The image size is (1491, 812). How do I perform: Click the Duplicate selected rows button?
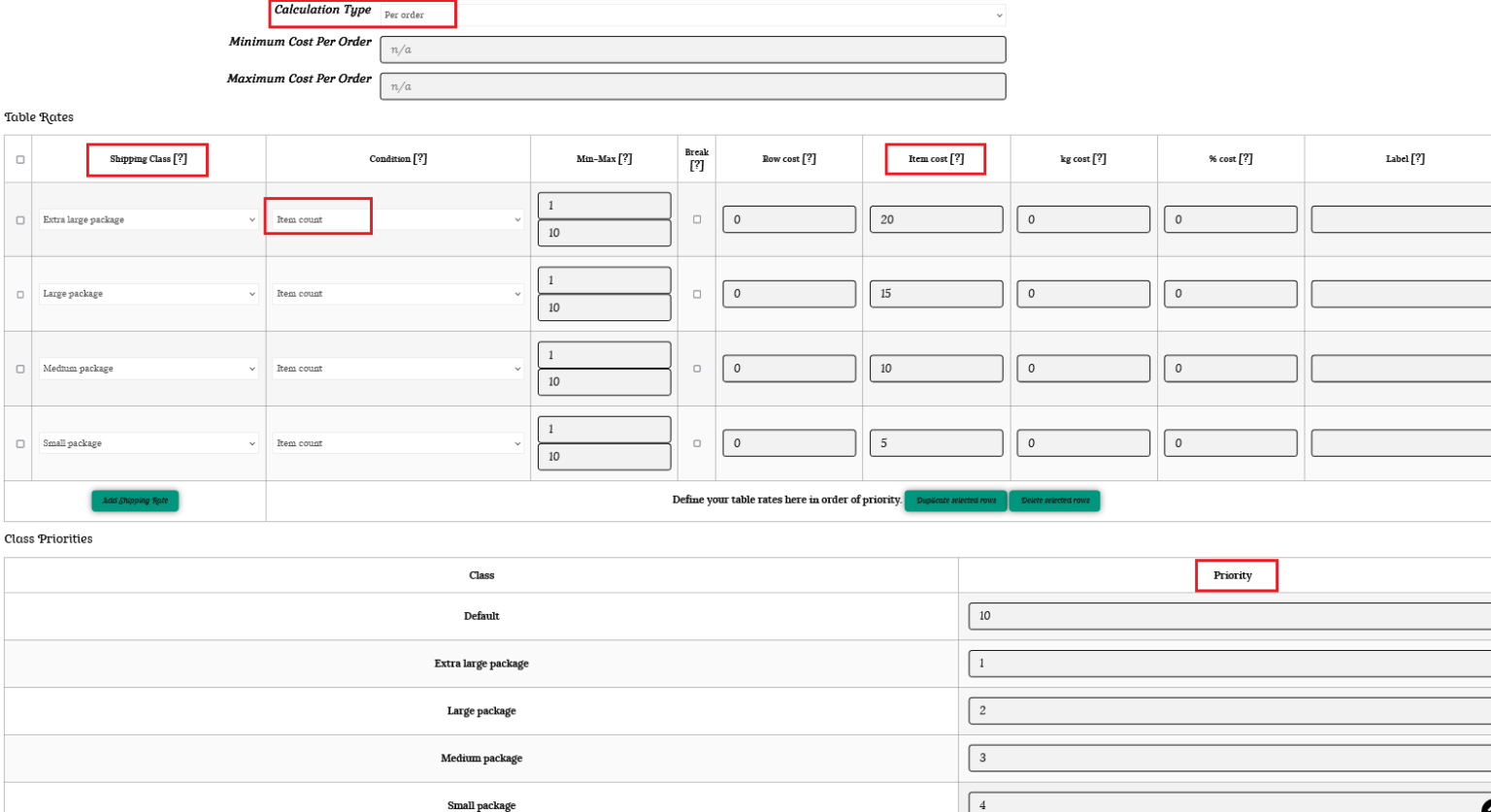[x=955, y=501]
